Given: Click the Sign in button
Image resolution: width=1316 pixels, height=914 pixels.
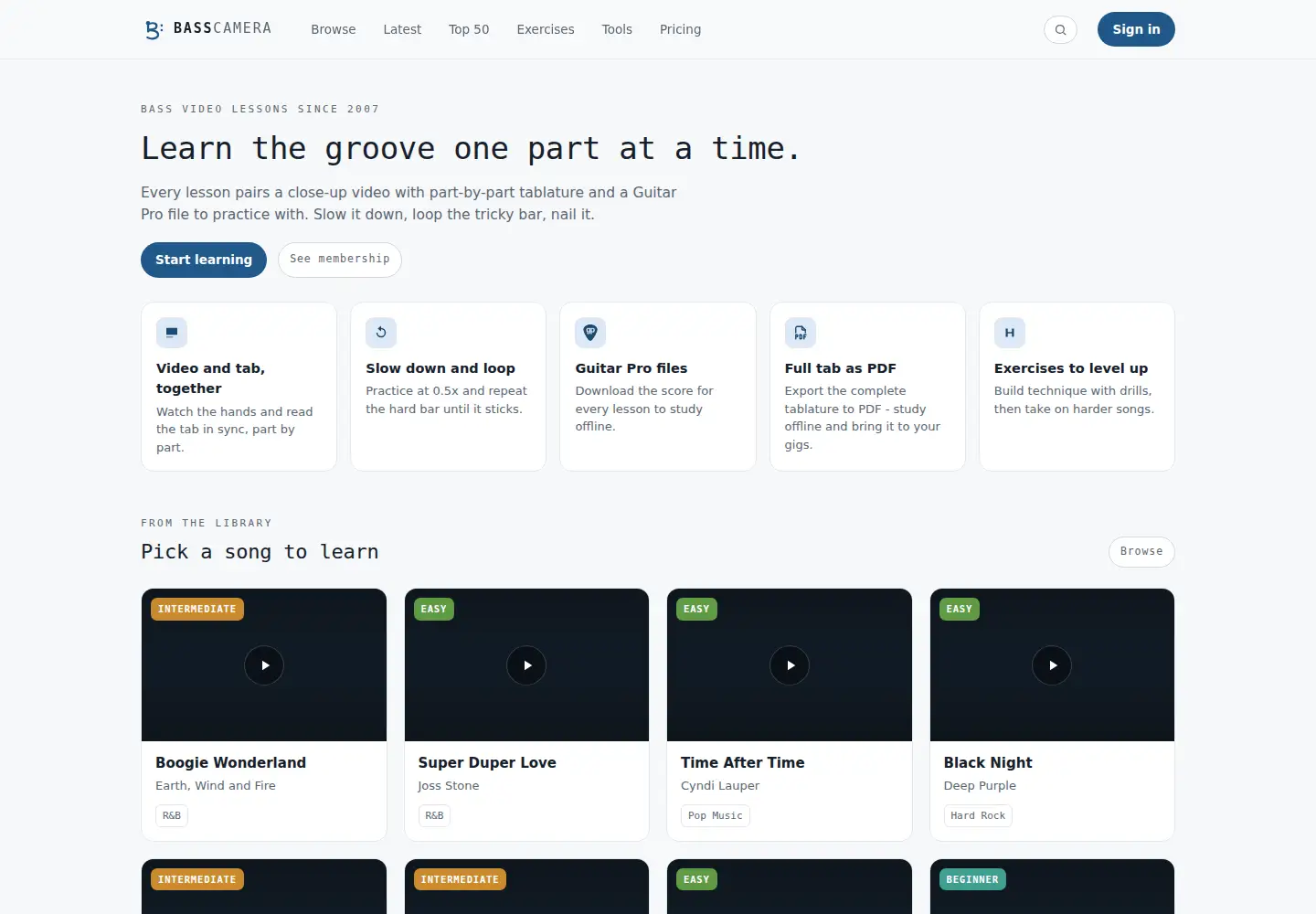Looking at the screenshot, I should pyautogui.click(x=1136, y=29).
